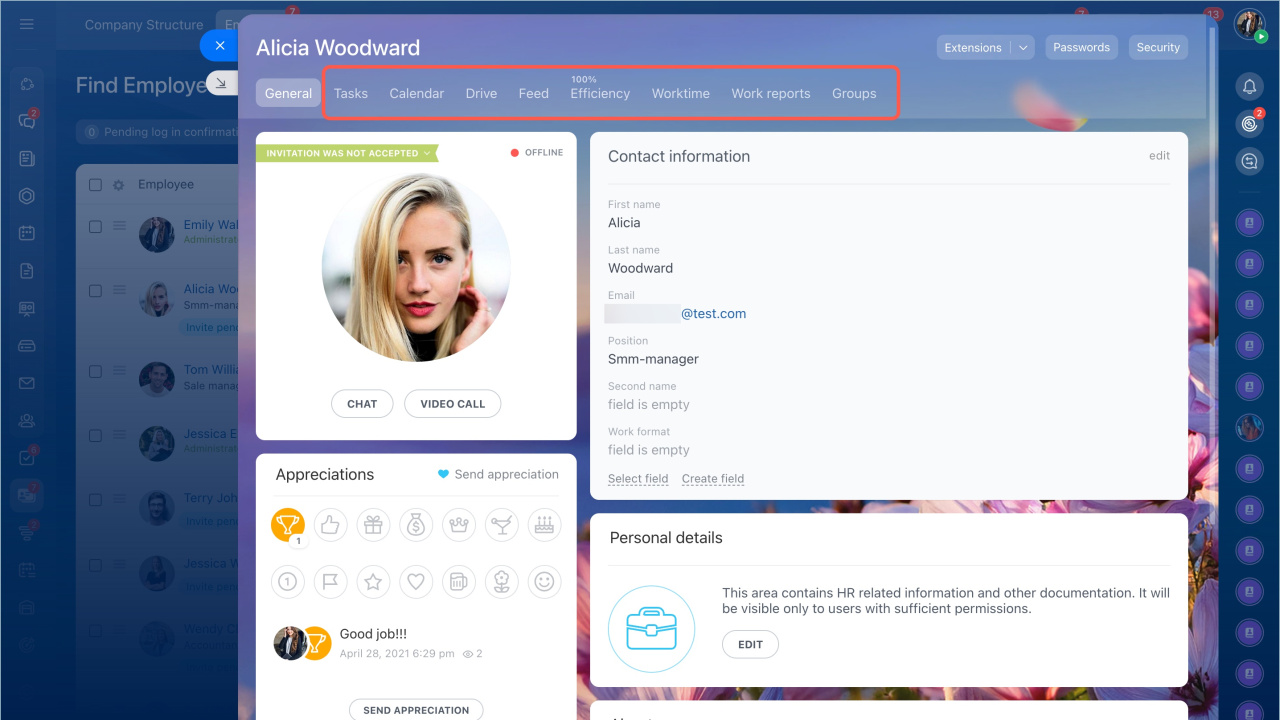Click the Extensions button

pyautogui.click(x=973, y=47)
